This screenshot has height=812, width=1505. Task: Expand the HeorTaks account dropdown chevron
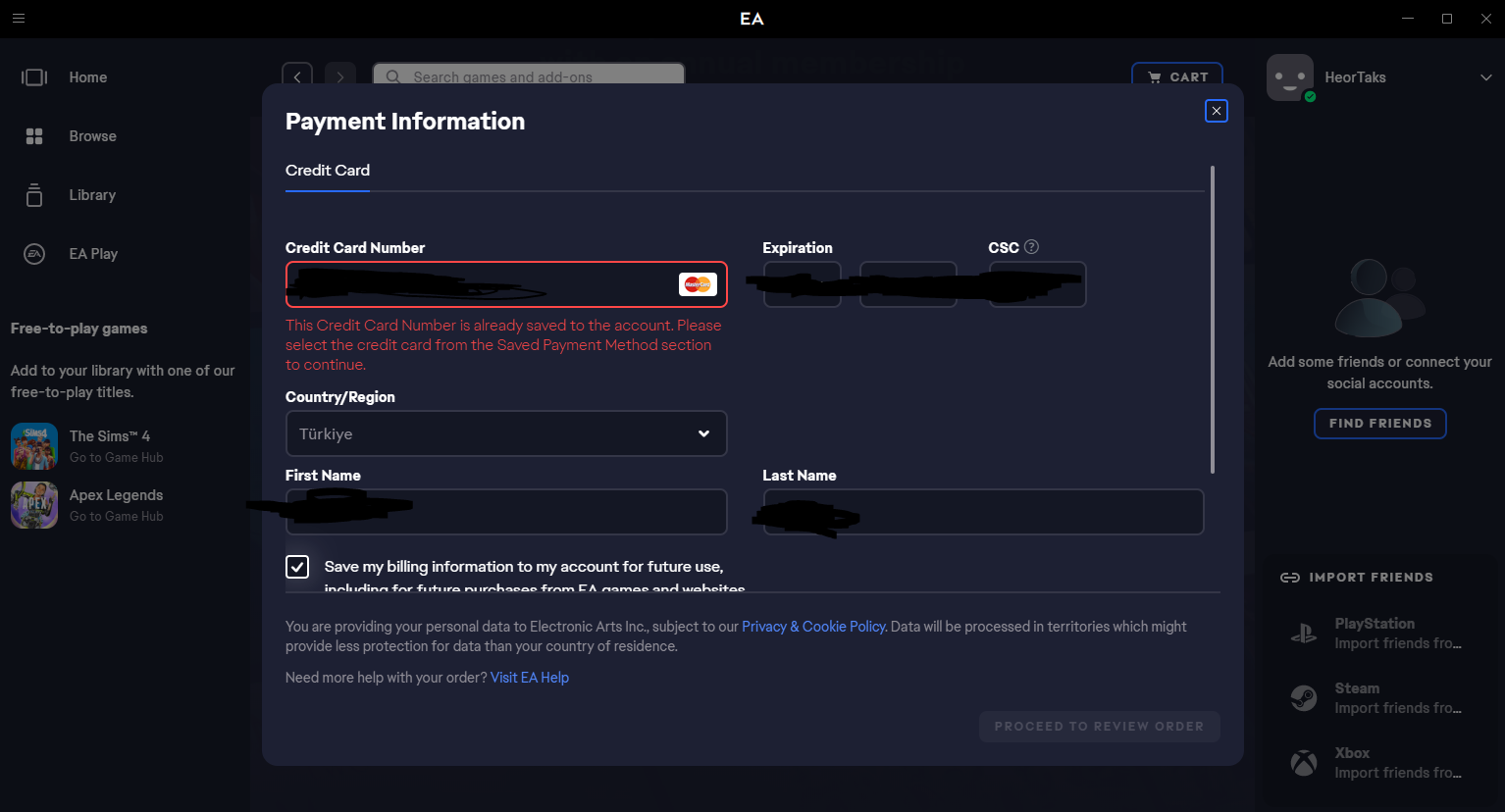1485,77
